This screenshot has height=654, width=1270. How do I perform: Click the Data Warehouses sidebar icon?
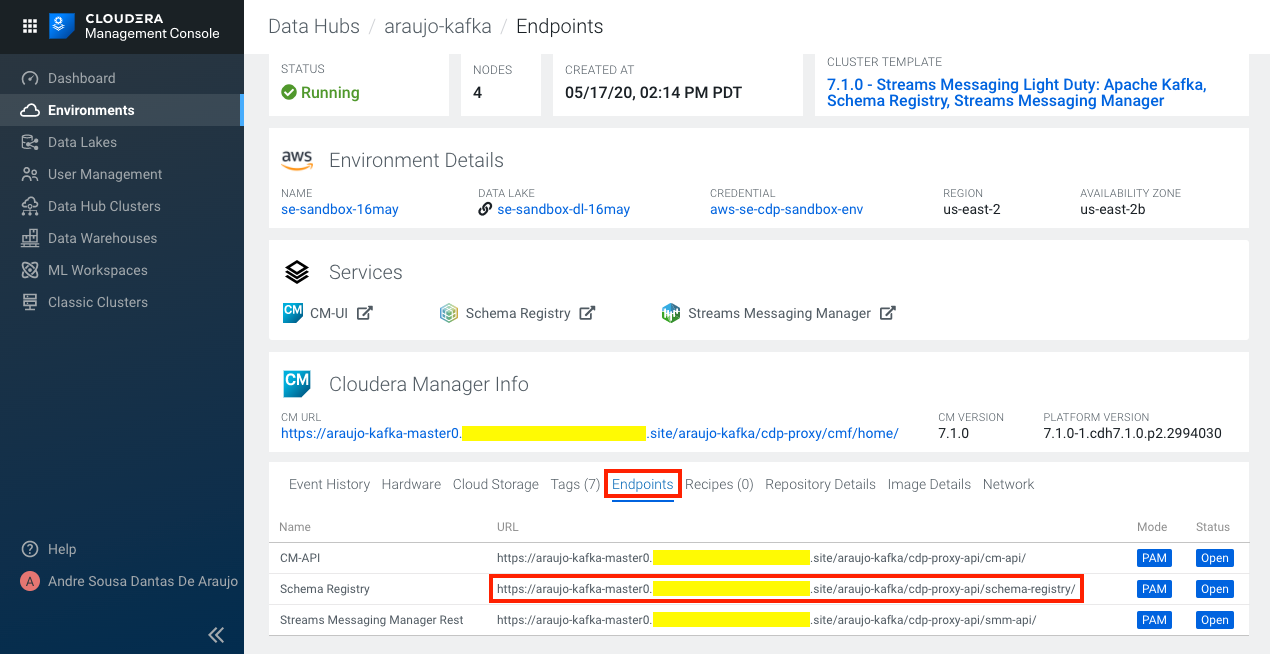[x=30, y=238]
